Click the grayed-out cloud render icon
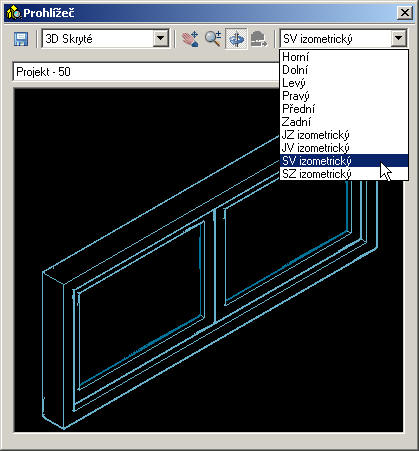The image size is (419, 451). [259, 39]
